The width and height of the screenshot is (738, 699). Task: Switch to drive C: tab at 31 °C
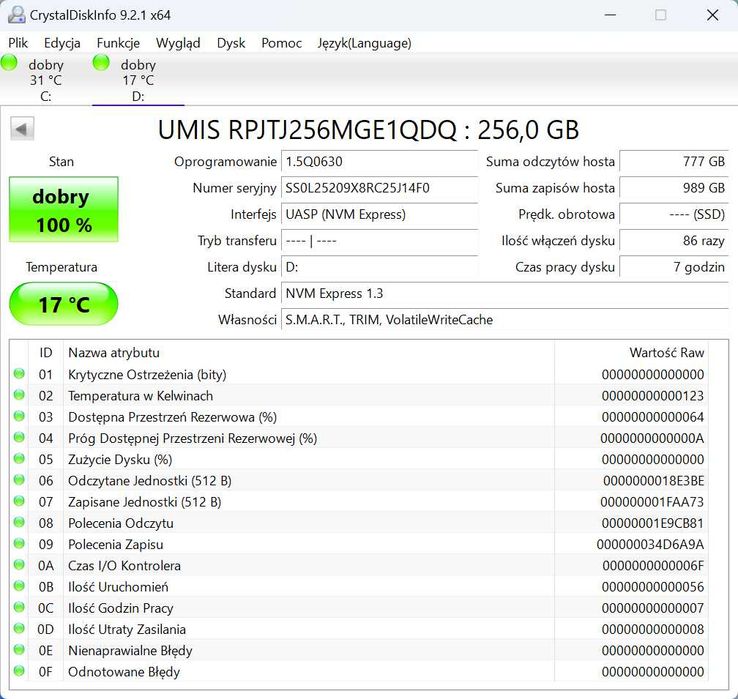tap(45, 80)
